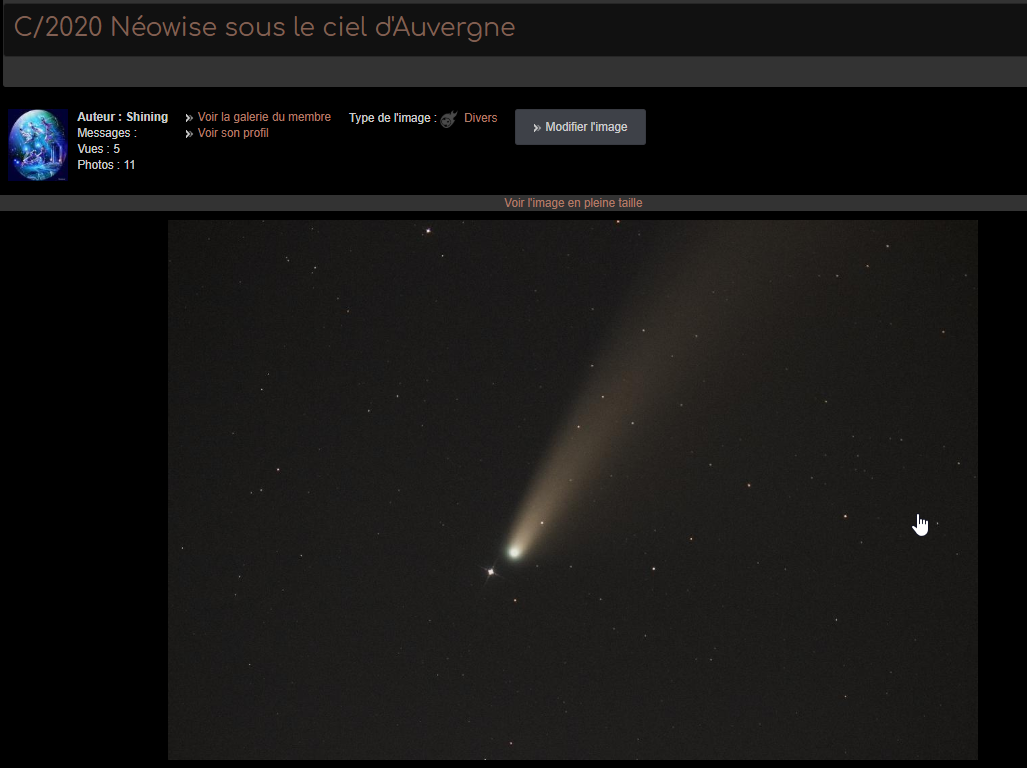Click the Neowise comet photo
1027x768 pixels.
click(x=572, y=490)
